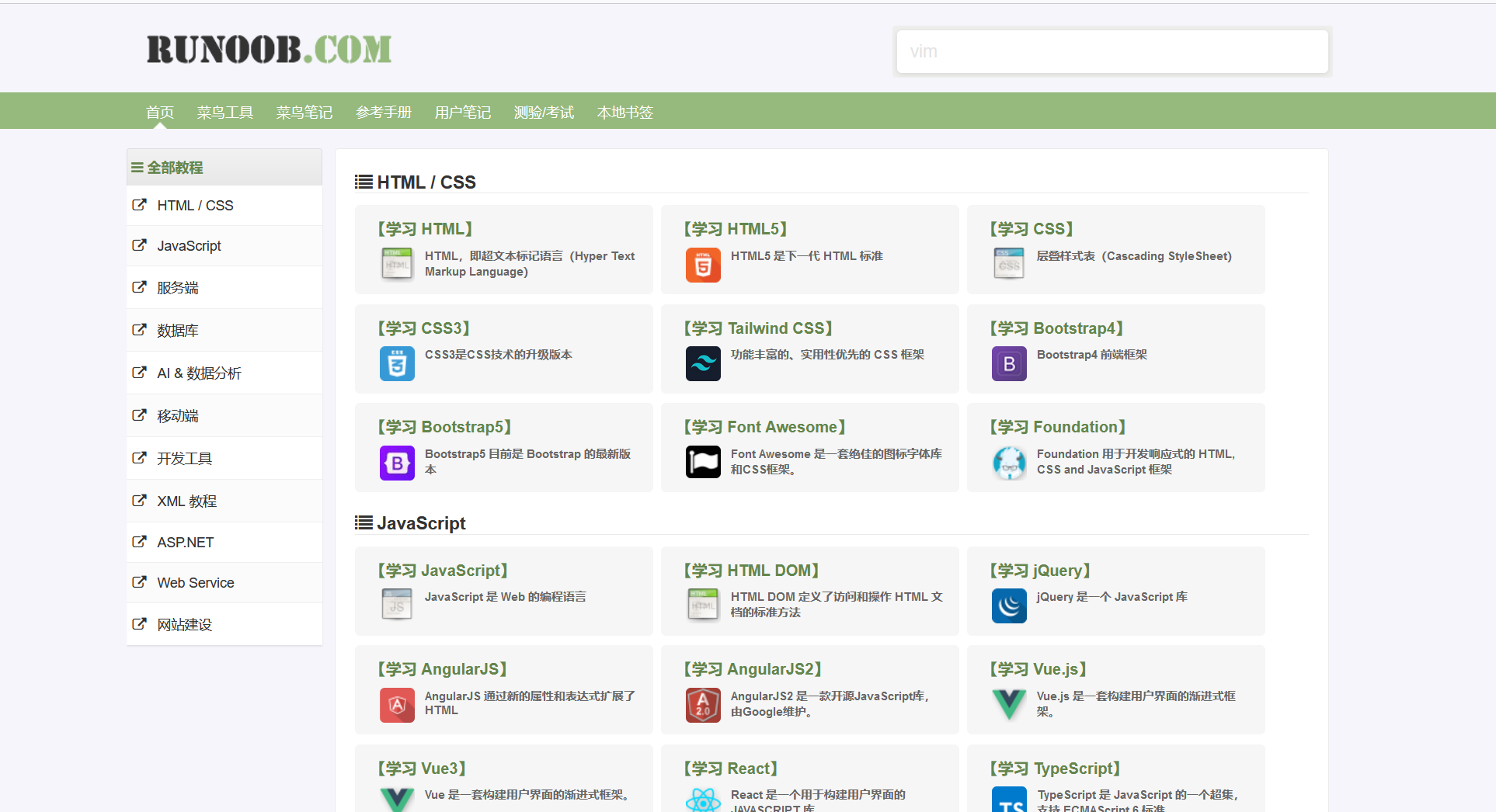Viewport: 1496px width, 812px height.
Task: Click the Bootstrap5 purple B icon
Action: [x=396, y=463]
